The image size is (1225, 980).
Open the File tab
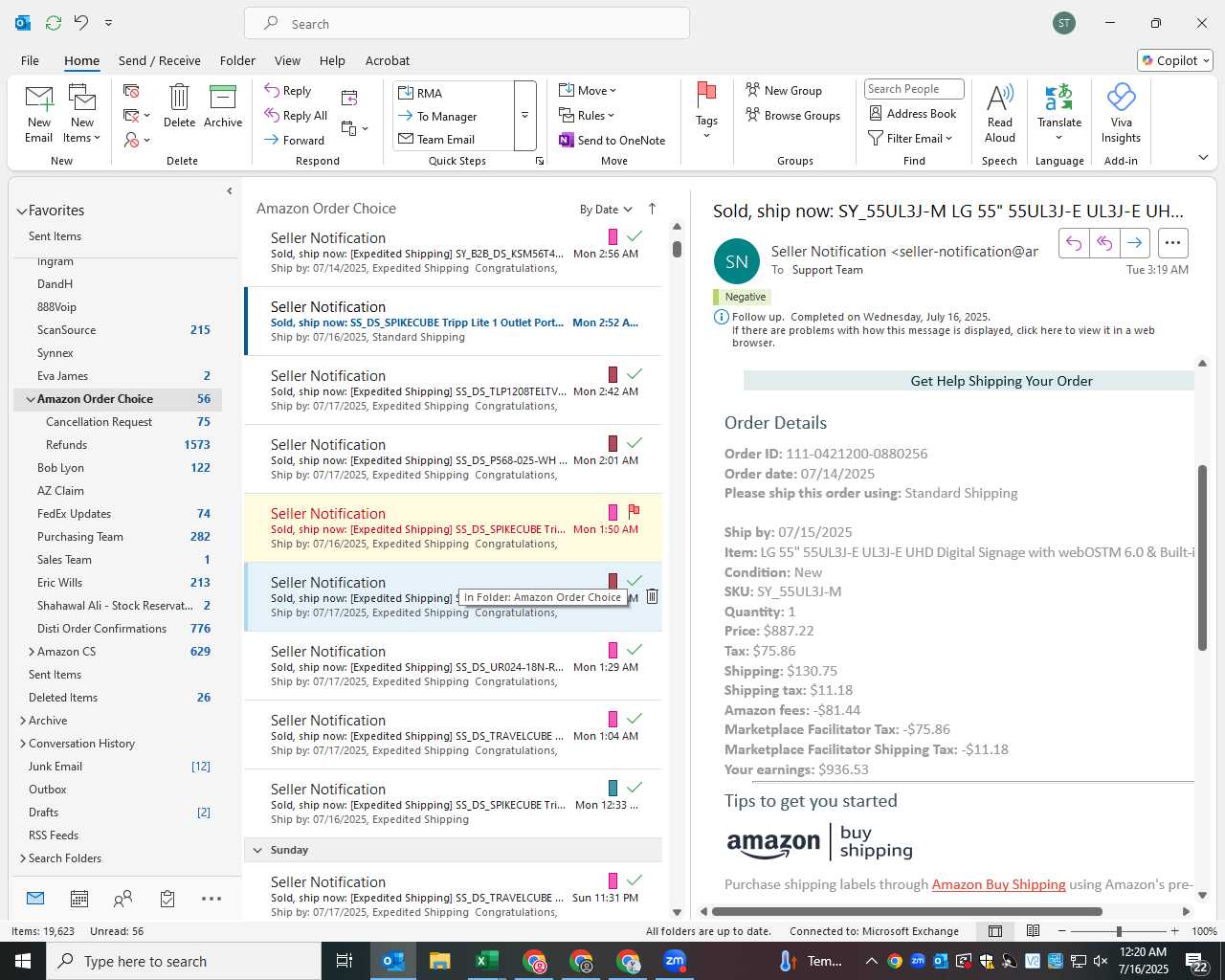click(x=31, y=60)
